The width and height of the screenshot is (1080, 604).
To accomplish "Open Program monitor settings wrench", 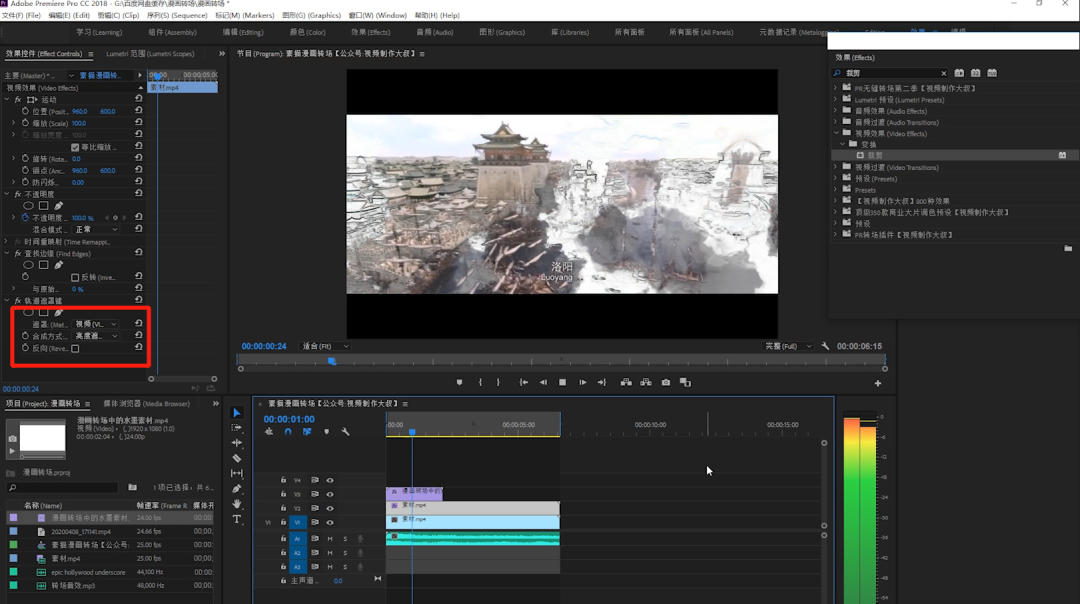I will pyautogui.click(x=825, y=346).
